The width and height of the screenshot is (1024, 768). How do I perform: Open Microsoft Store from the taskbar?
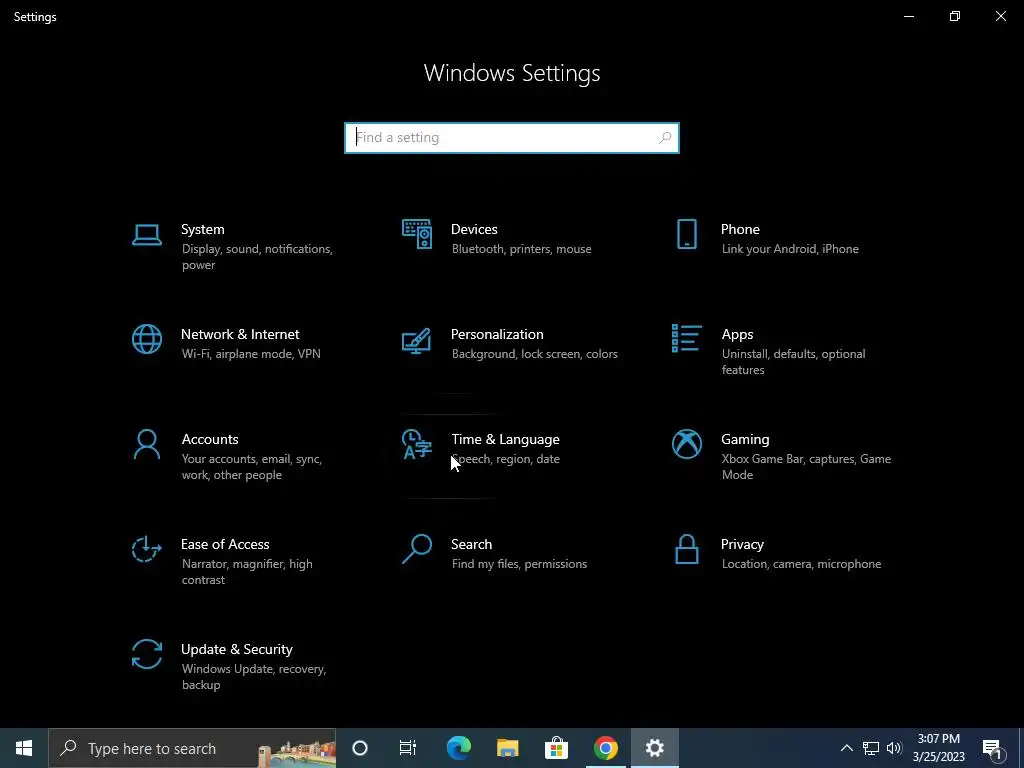[556, 748]
